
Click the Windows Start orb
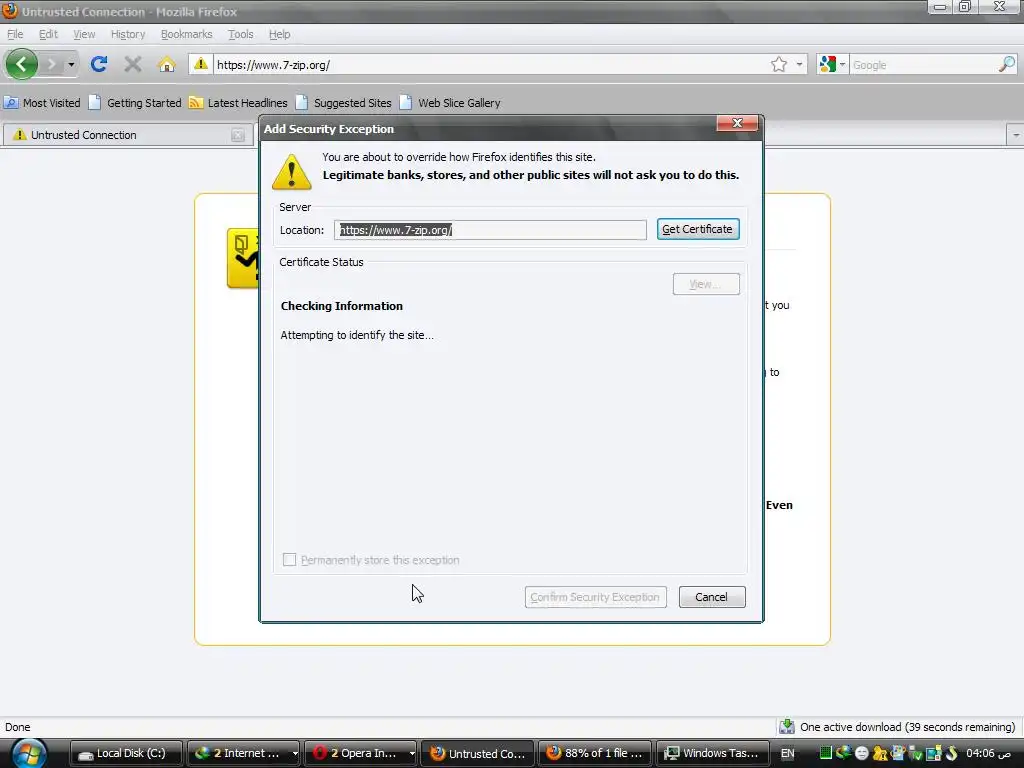click(x=27, y=753)
